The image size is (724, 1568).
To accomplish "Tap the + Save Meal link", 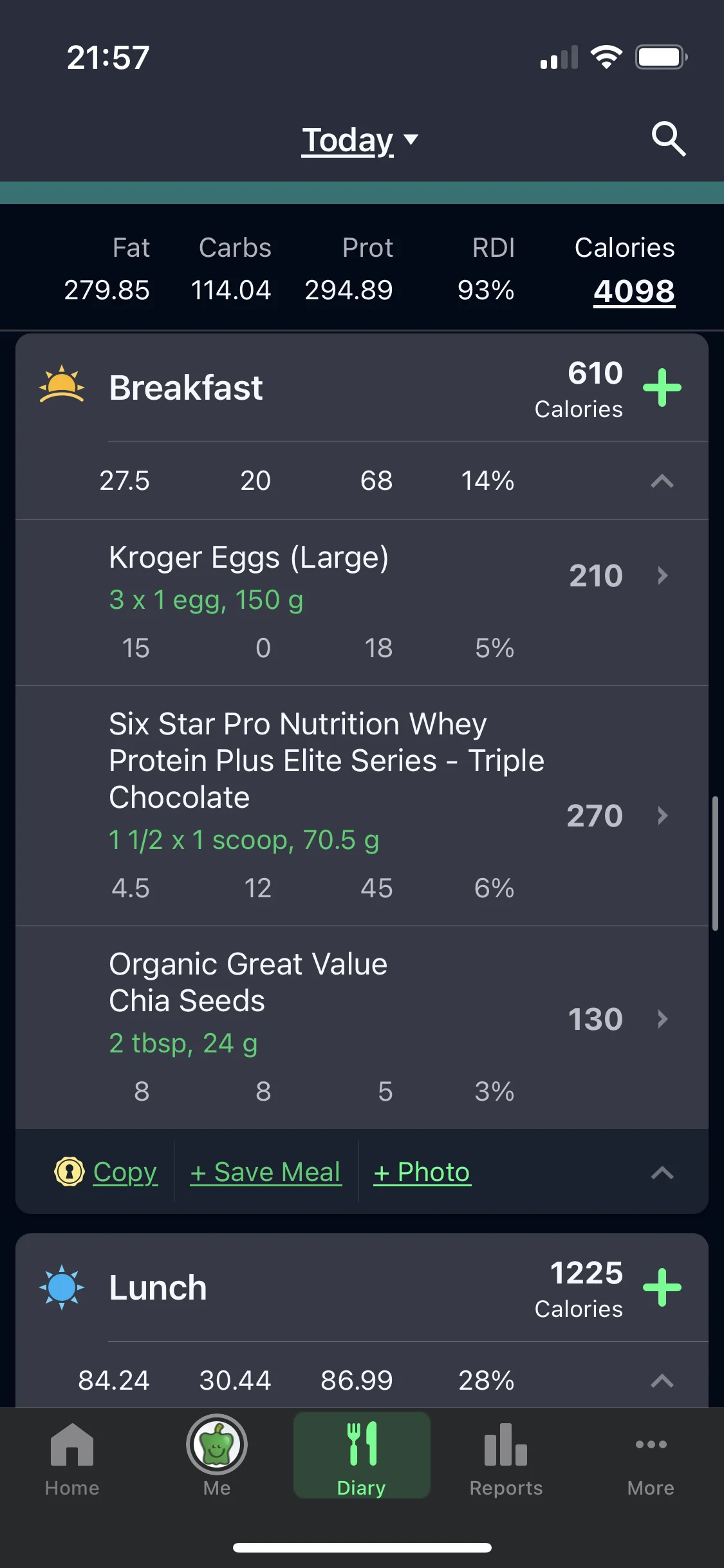I will tap(266, 1172).
